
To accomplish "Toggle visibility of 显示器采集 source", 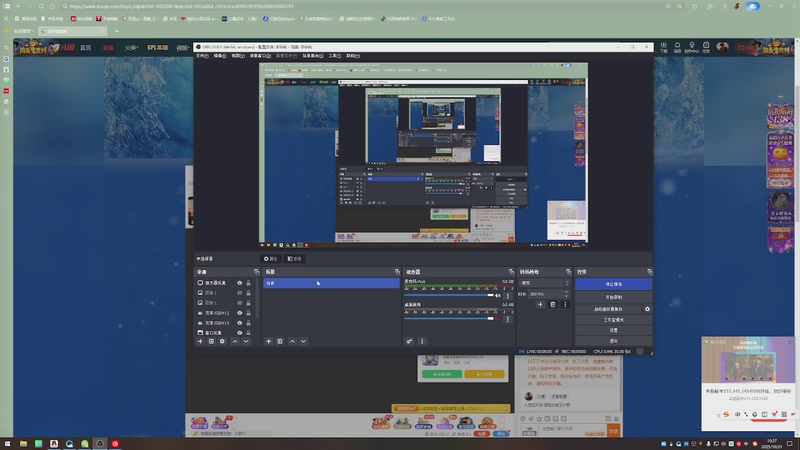I will click(239, 283).
